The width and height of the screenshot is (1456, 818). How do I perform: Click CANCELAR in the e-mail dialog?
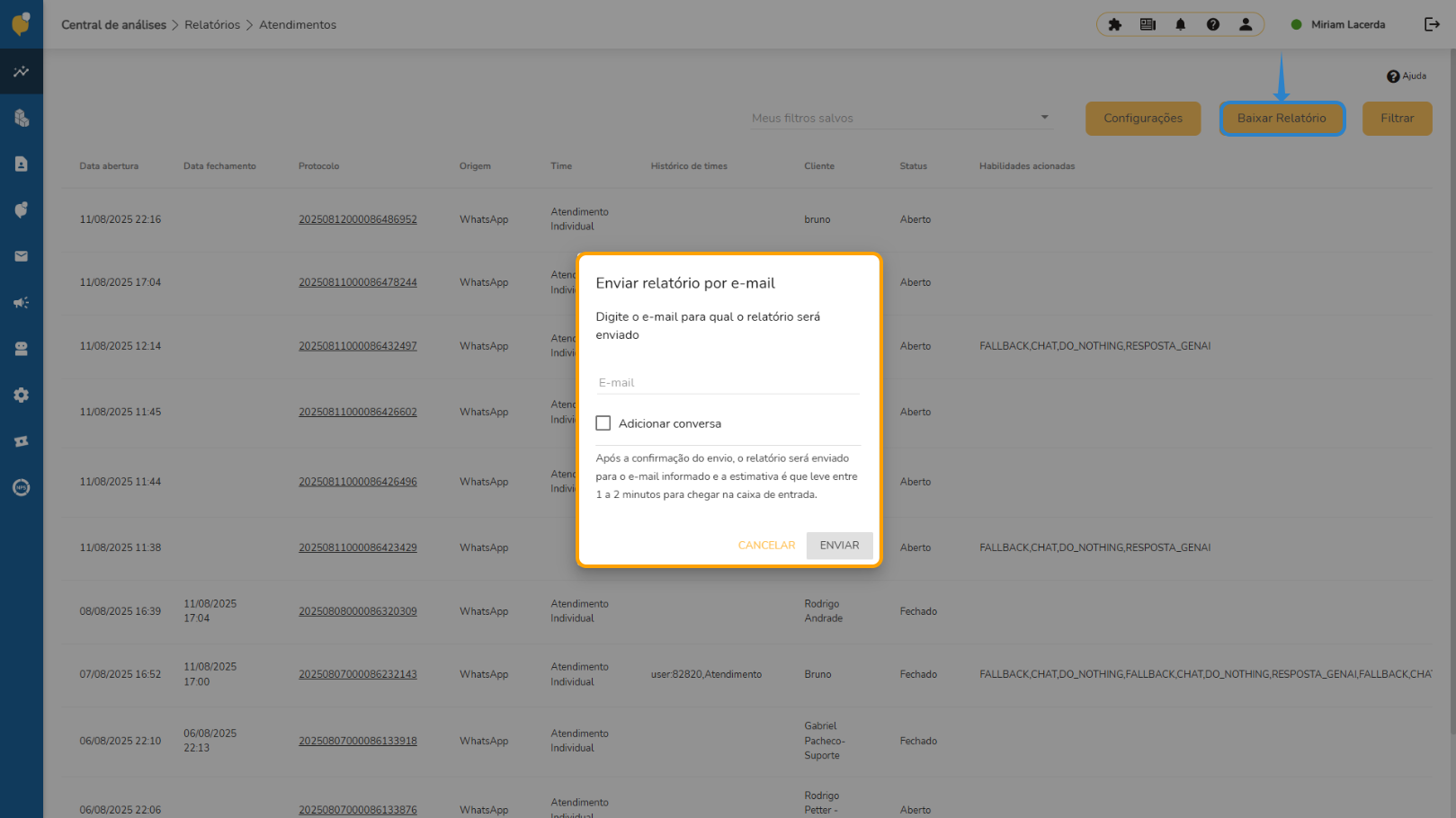tap(766, 546)
